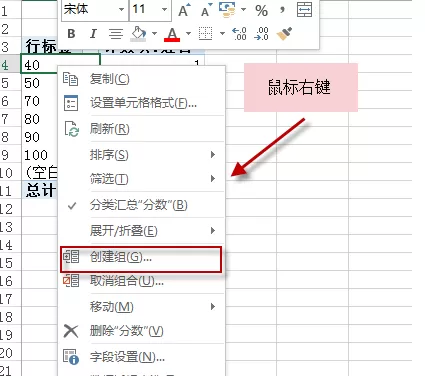This screenshot has width=425, height=376.
Task: Click the copy icon beside 复制
Action: (x=71, y=79)
